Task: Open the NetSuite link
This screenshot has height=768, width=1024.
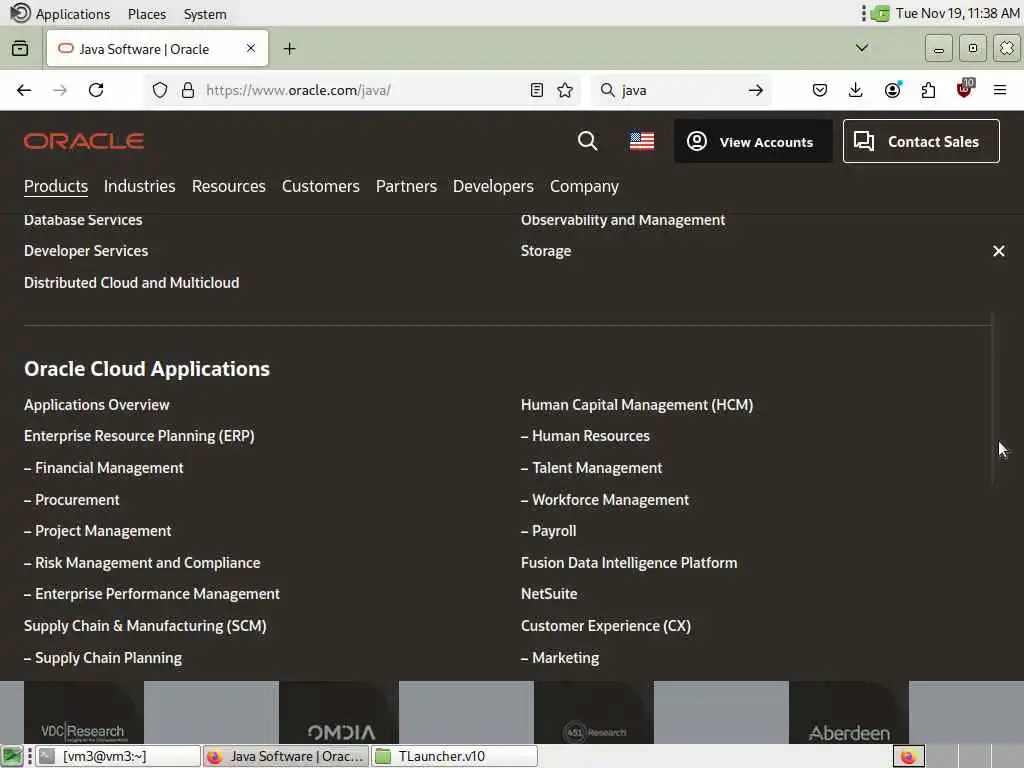Action: pyautogui.click(x=549, y=594)
